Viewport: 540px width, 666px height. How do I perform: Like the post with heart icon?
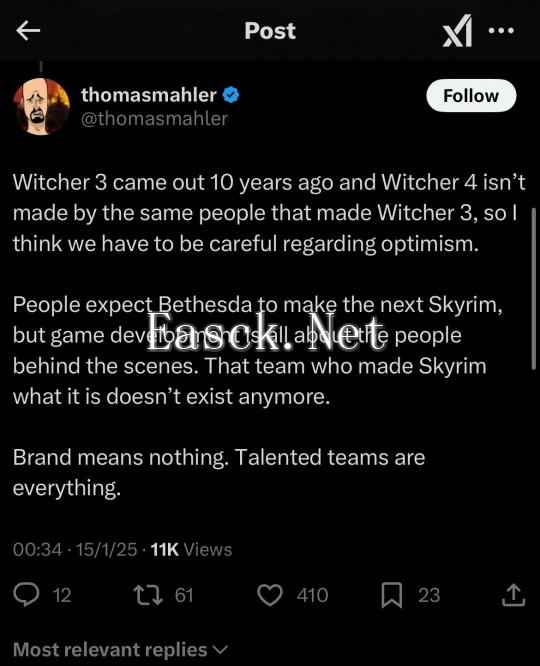[270, 595]
